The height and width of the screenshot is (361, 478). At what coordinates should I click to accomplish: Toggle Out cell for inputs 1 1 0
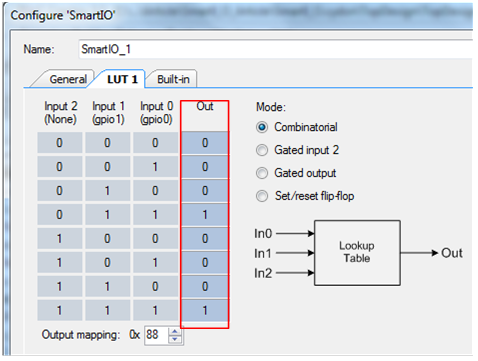click(205, 287)
